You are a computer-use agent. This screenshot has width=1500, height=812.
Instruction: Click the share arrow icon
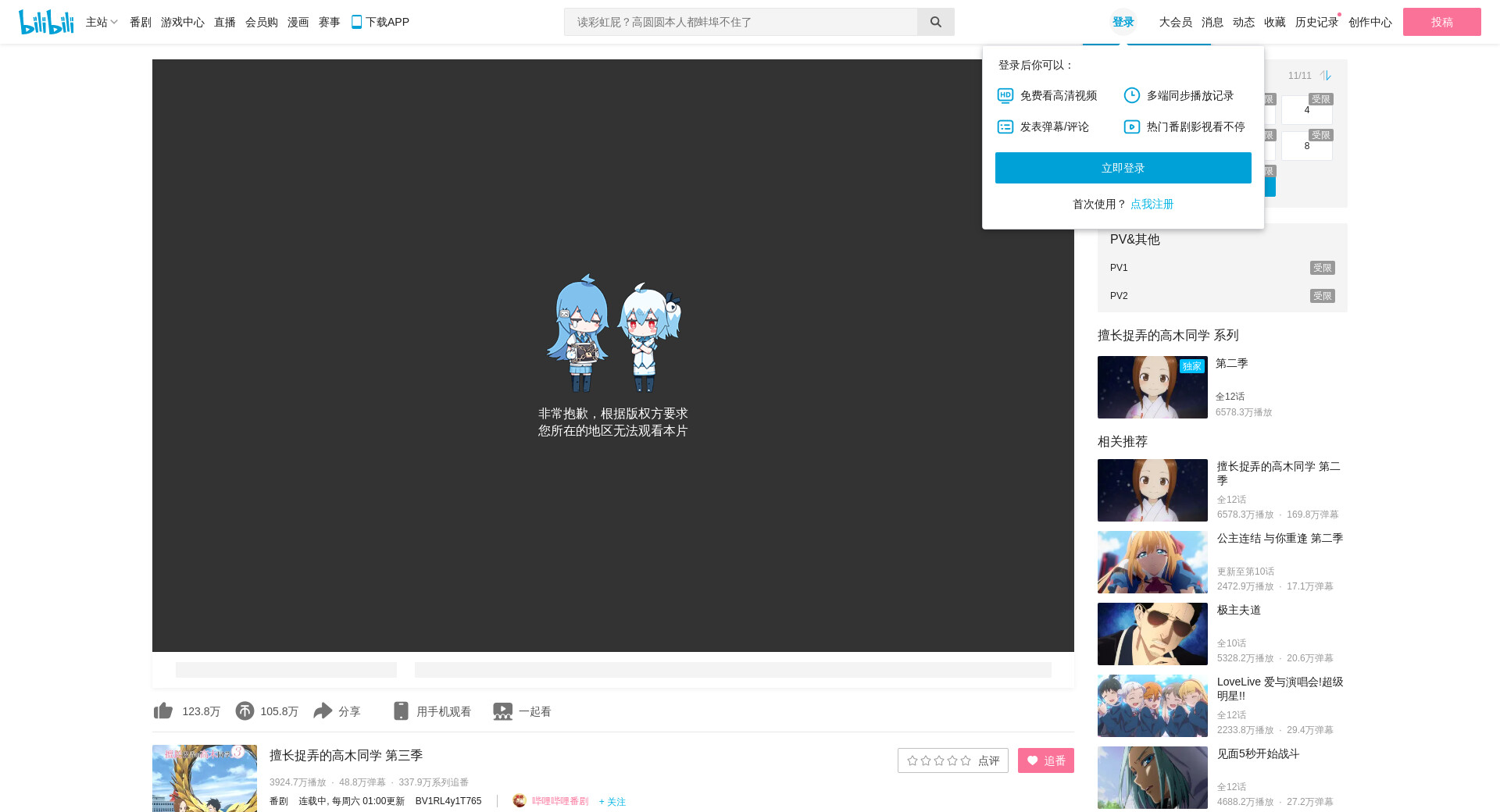click(323, 710)
